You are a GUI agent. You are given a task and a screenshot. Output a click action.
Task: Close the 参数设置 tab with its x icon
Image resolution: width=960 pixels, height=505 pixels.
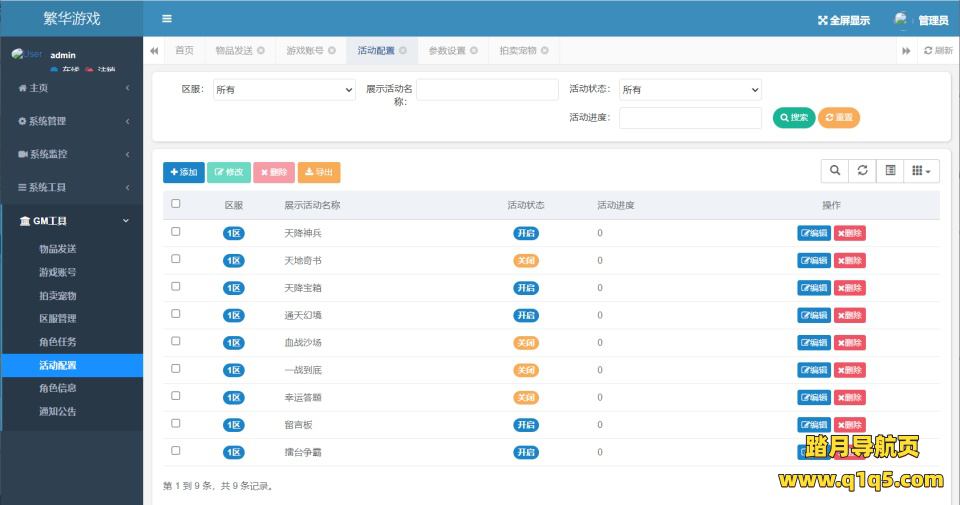tap(474, 50)
